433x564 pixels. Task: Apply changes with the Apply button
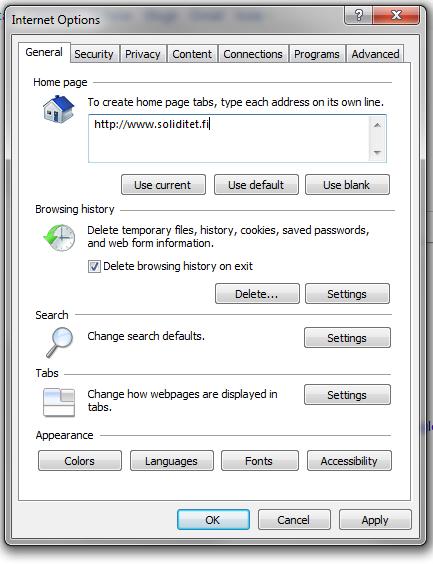pos(375,520)
